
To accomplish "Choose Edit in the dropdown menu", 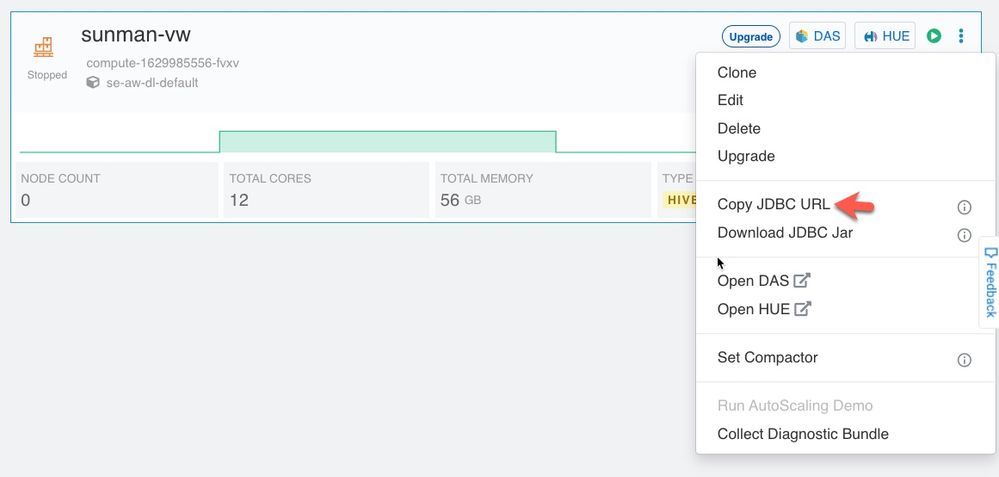I will (x=730, y=100).
